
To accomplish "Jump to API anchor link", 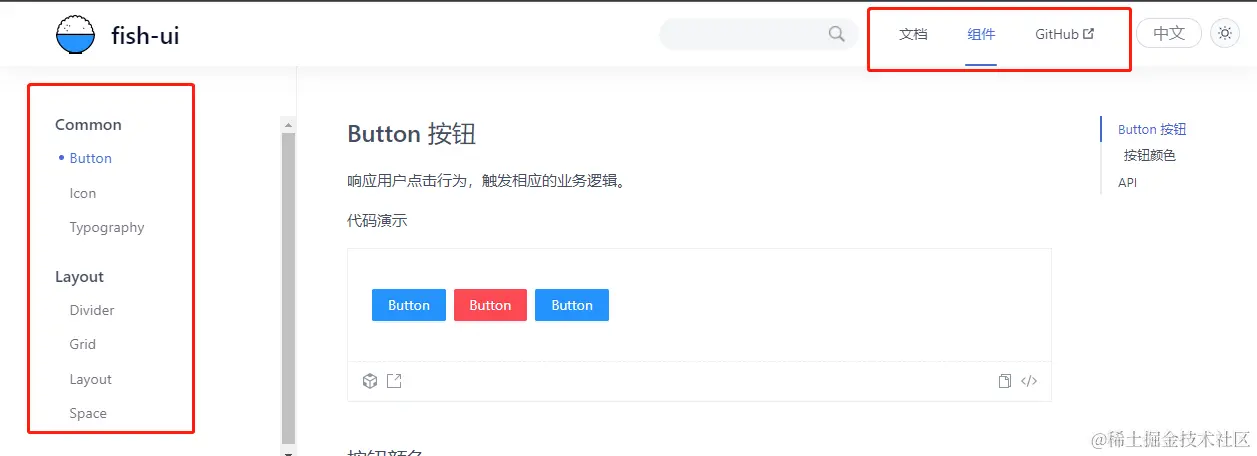I will pyautogui.click(x=1127, y=183).
